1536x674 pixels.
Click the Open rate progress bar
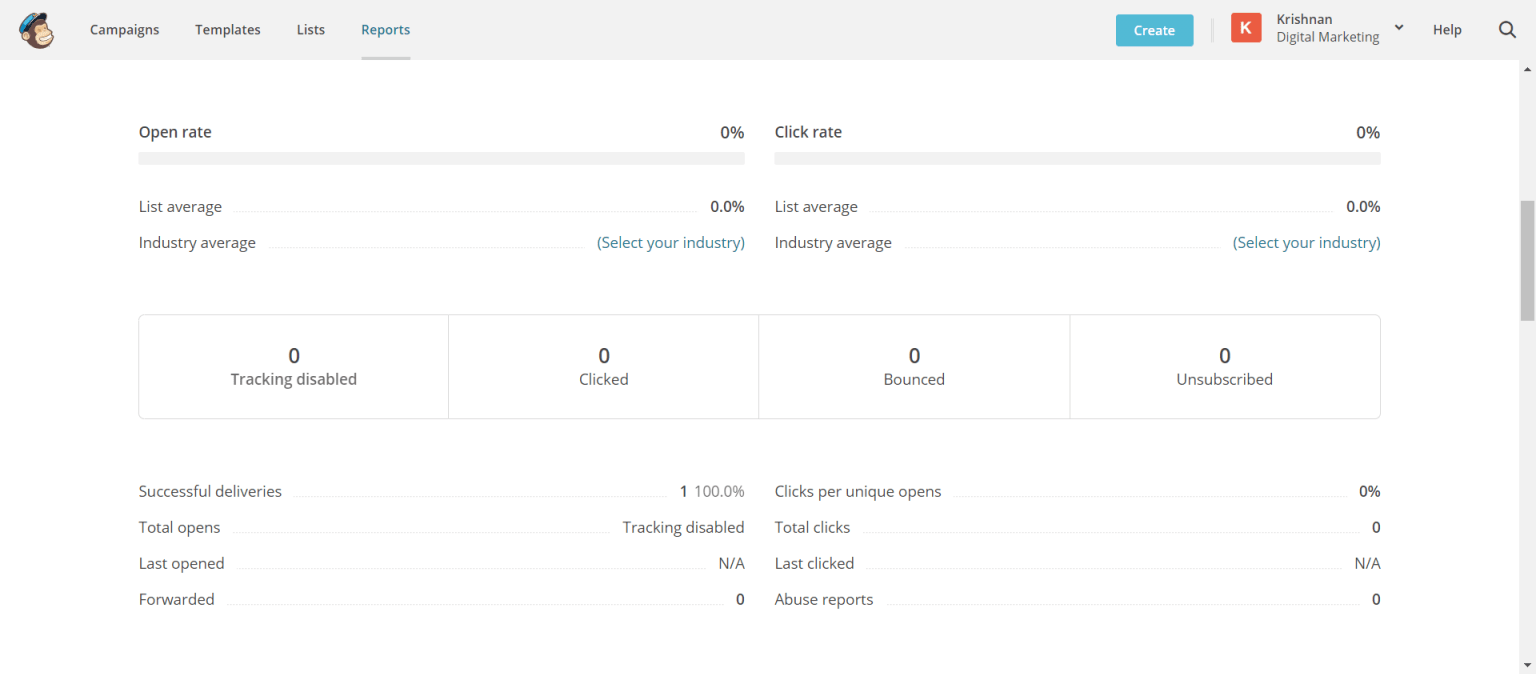click(x=441, y=158)
